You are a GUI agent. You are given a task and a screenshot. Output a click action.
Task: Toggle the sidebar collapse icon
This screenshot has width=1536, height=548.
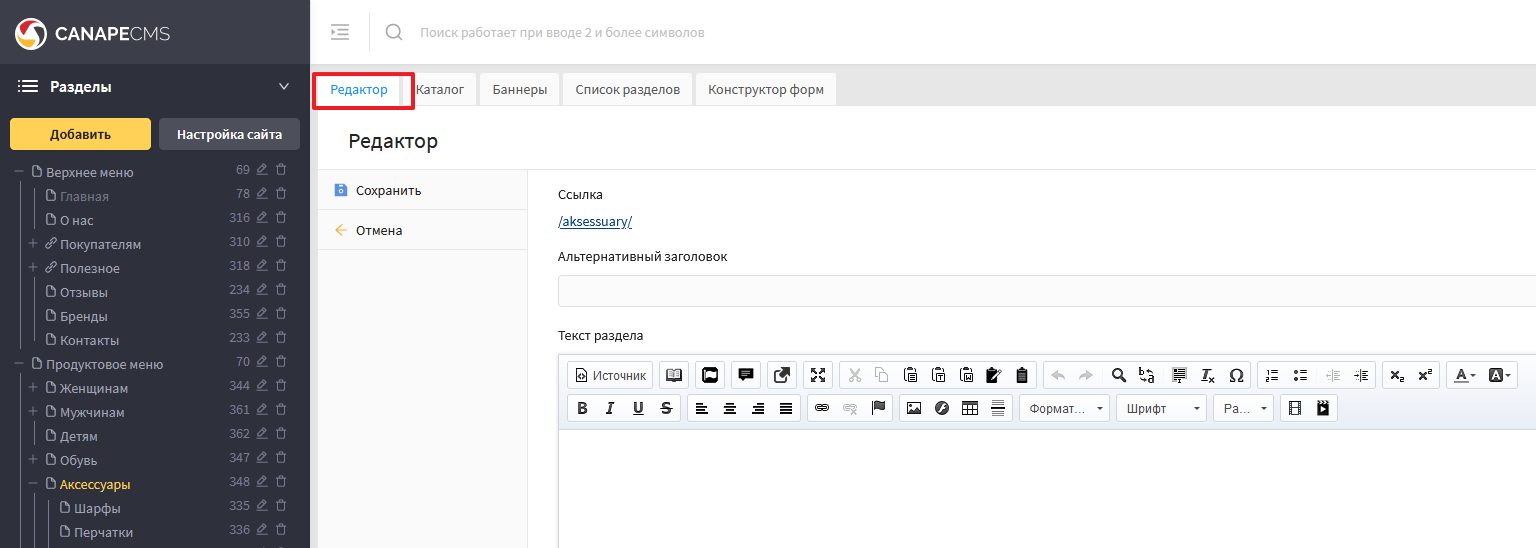click(x=340, y=32)
